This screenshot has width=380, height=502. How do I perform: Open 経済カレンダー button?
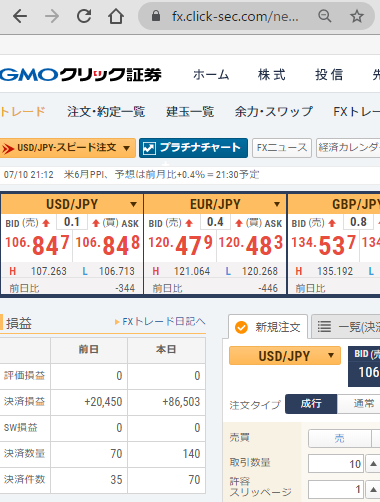348,148
